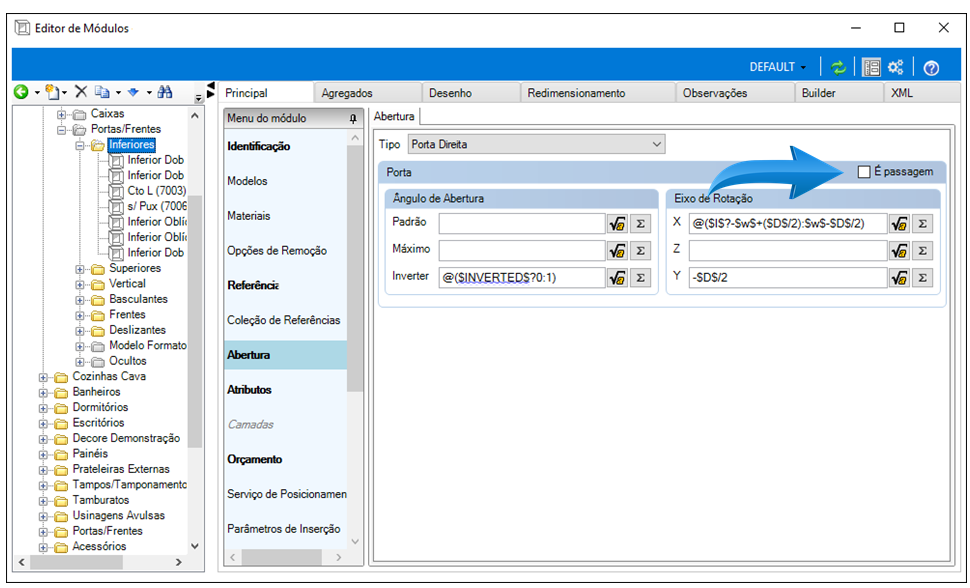Click the X delete icon in tree toolbar
970x588 pixels.
coord(80,92)
